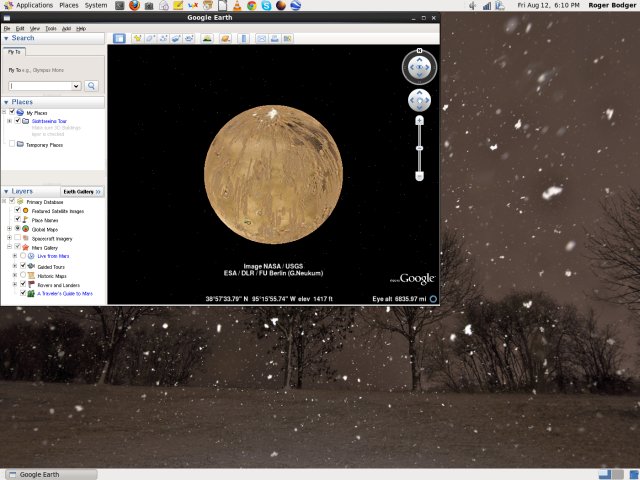Print the current view
Image resolution: width=640 pixels, height=480 pixels.
(x=275, y=38)
